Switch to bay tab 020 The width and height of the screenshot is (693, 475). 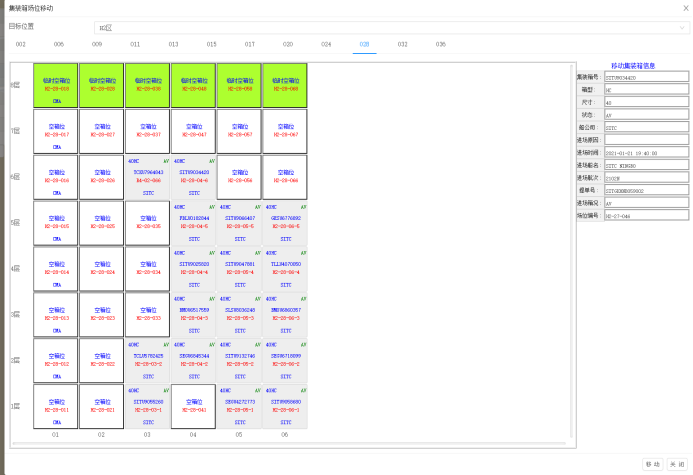tap(288, 44)
